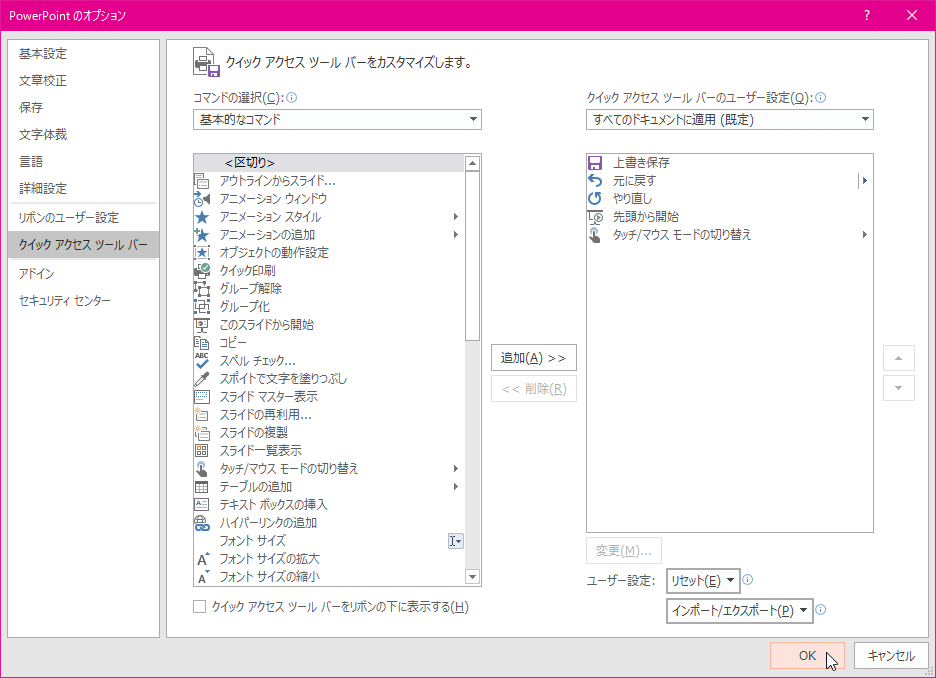936x678 pixels.
Task: Expand arrow beside 元に戻す in right list
Action: (864, 181)
